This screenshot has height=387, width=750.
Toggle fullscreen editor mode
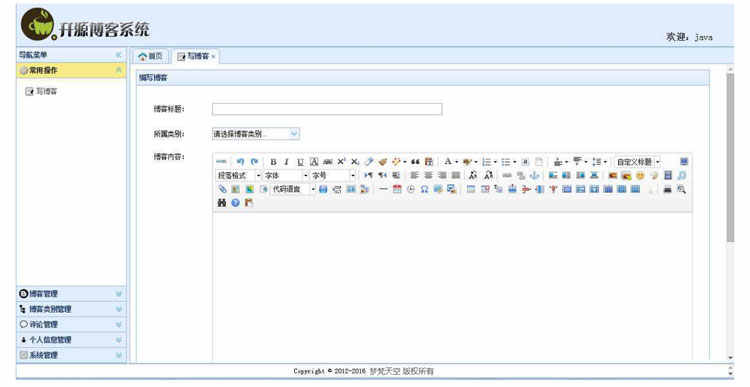tap(684, 162)
